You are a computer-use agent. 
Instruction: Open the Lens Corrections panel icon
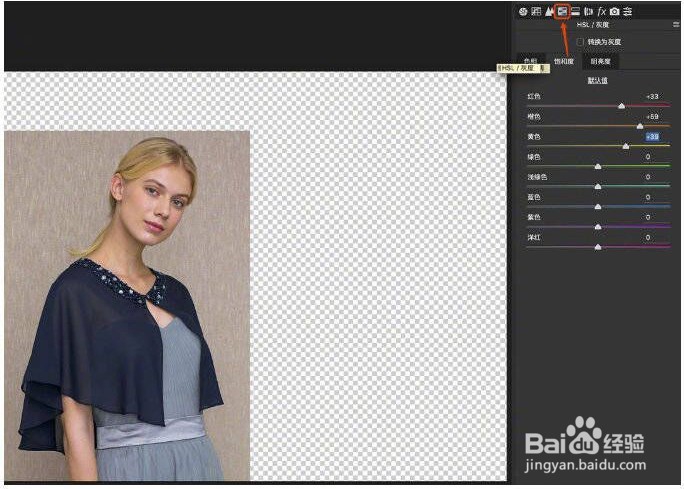588,12
